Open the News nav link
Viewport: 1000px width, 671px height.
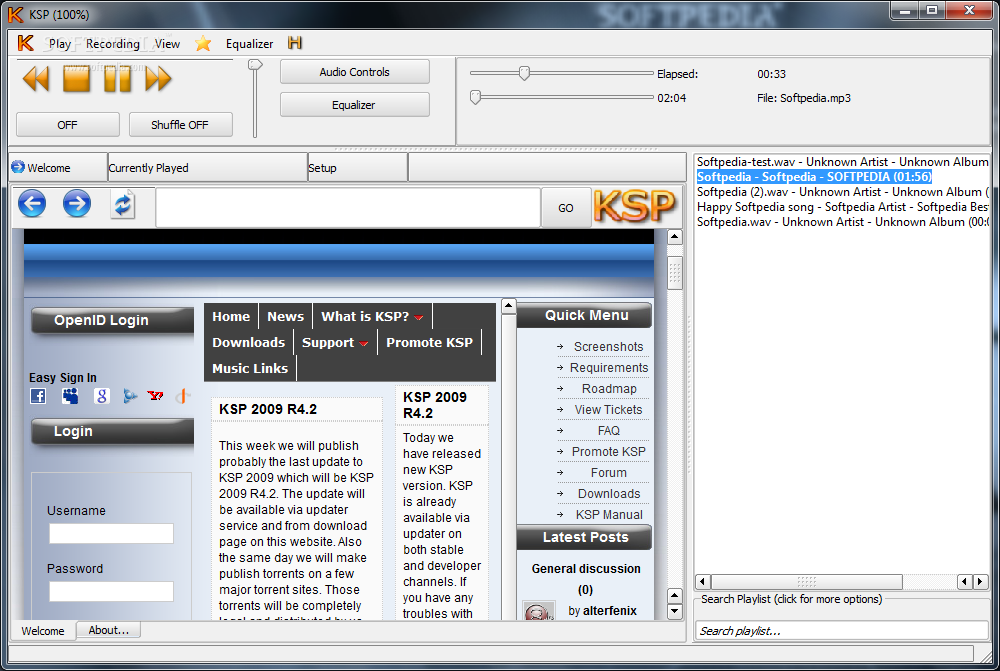[286, 316]
